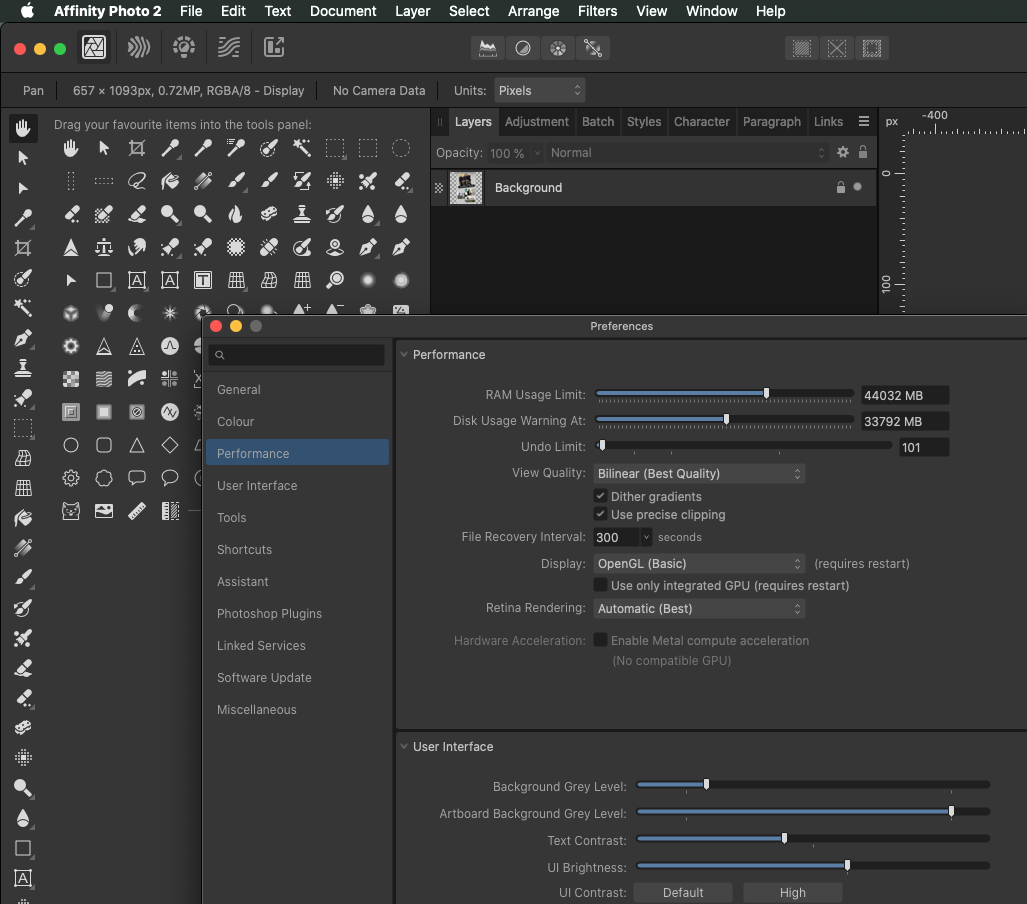Open Shortcuts preferences section
This screenshot has width=1027, height=904.
click(x=244, y=549)
